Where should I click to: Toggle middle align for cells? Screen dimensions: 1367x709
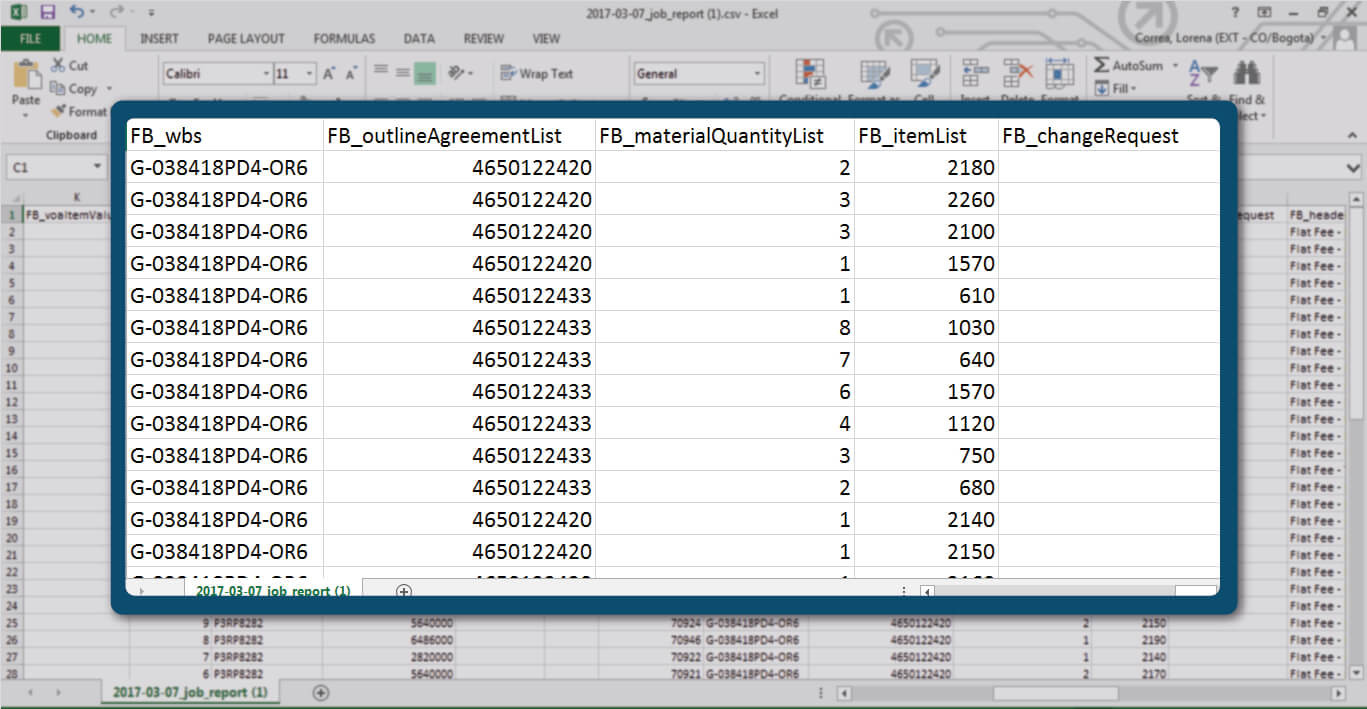[403, 73]
